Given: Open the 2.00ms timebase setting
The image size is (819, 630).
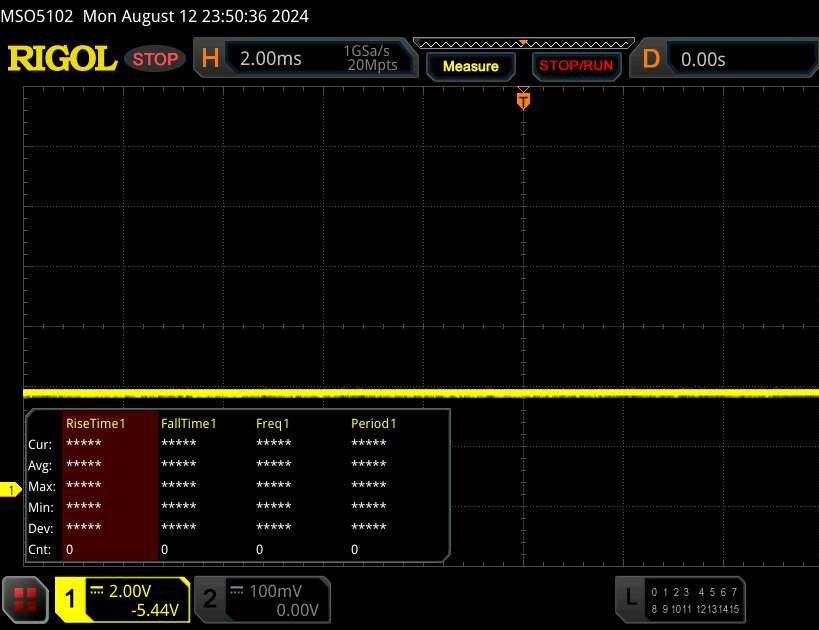Looking at the screenshot, I should [271, 59].
